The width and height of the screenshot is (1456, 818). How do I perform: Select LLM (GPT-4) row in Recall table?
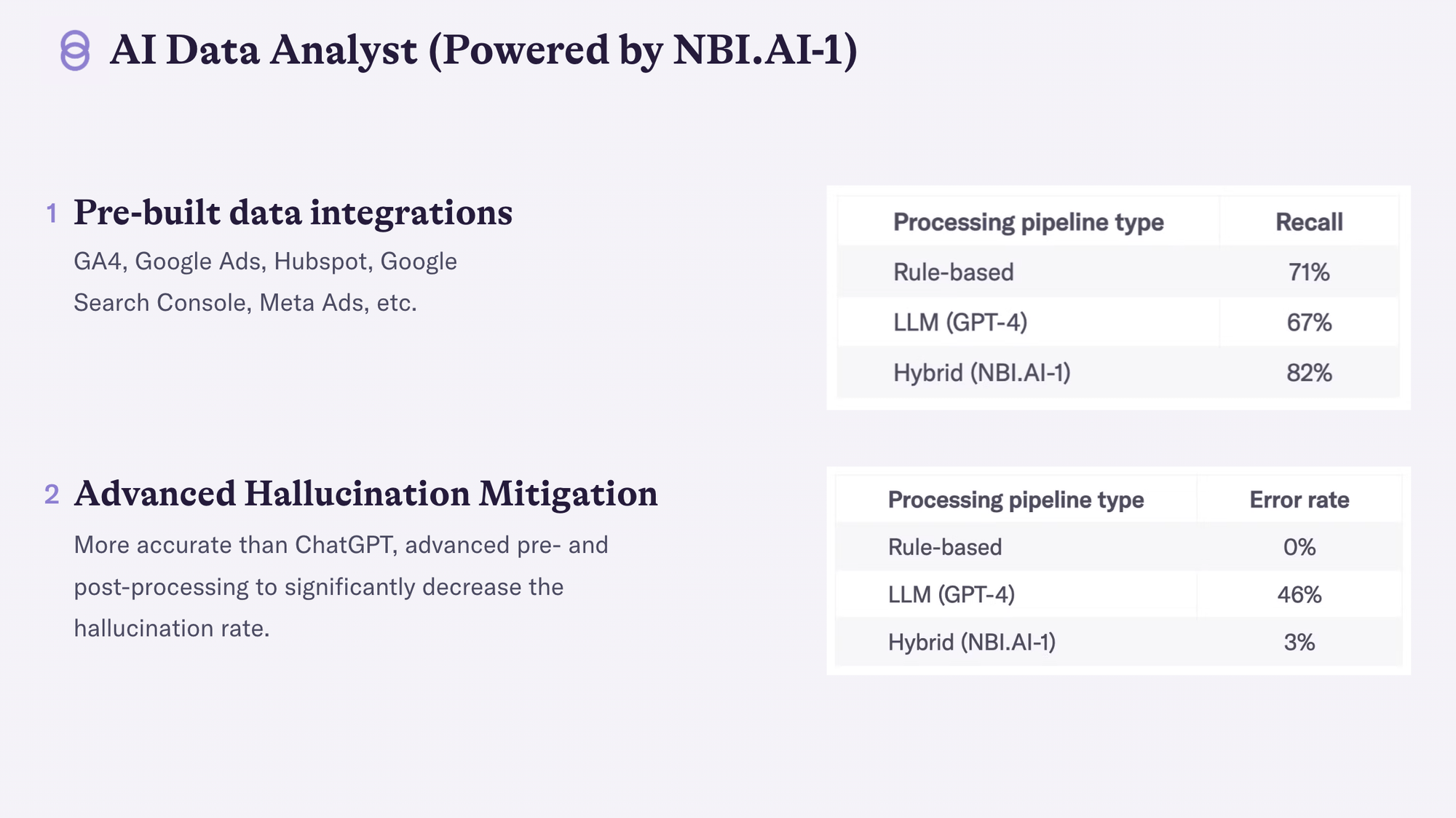click(x=1118, y=322)
